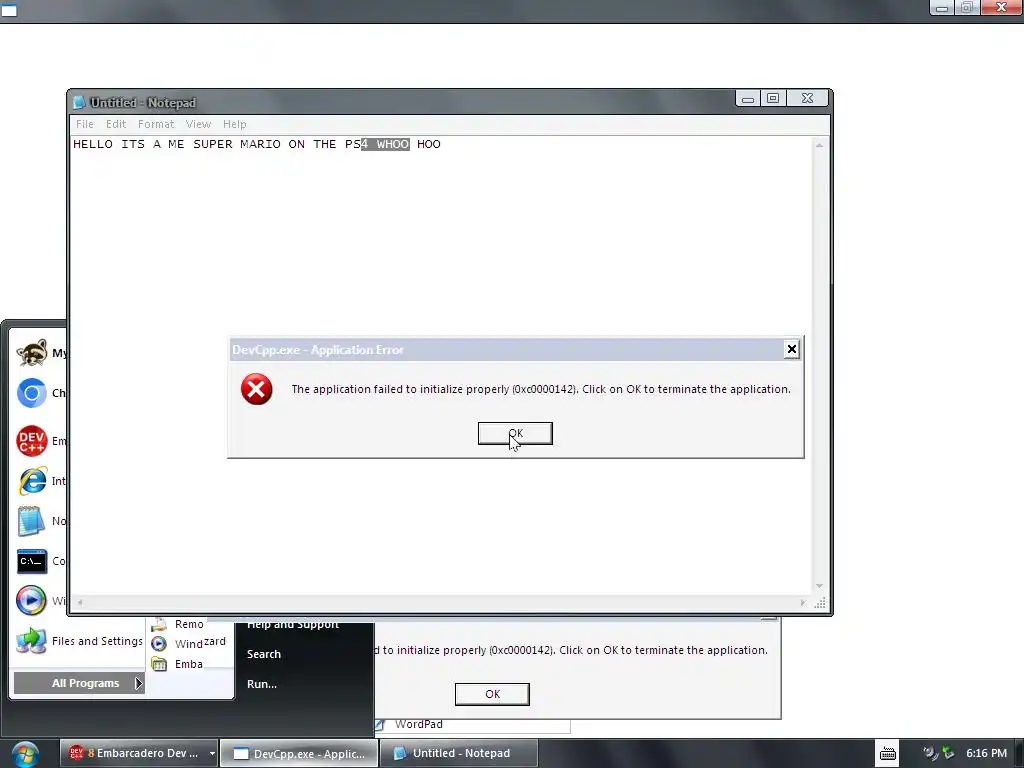Open Notepad's Edit menu

click(116, 124)
